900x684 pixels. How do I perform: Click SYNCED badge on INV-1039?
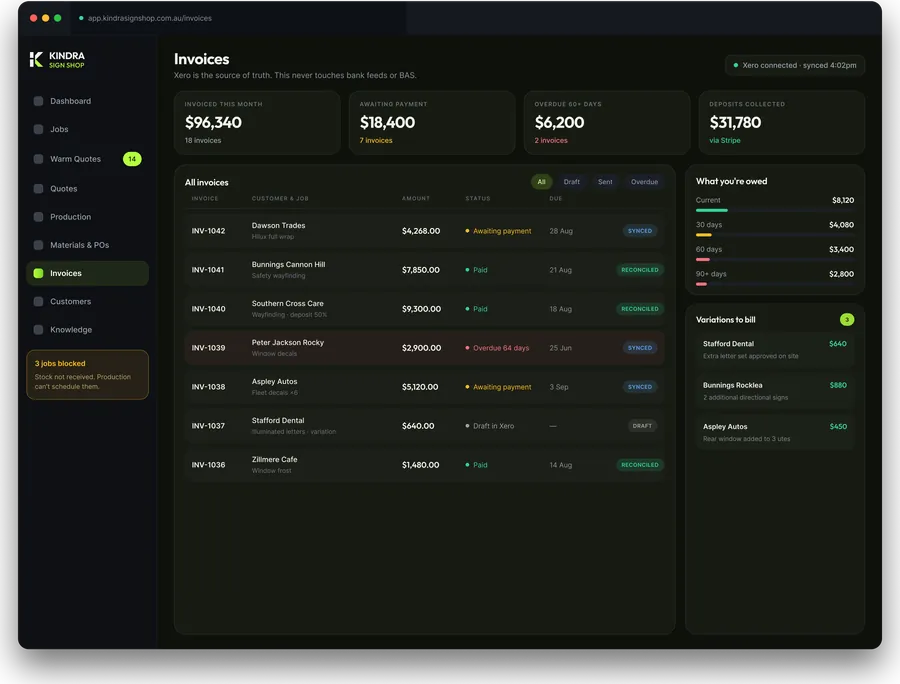[x=640, y=348]
